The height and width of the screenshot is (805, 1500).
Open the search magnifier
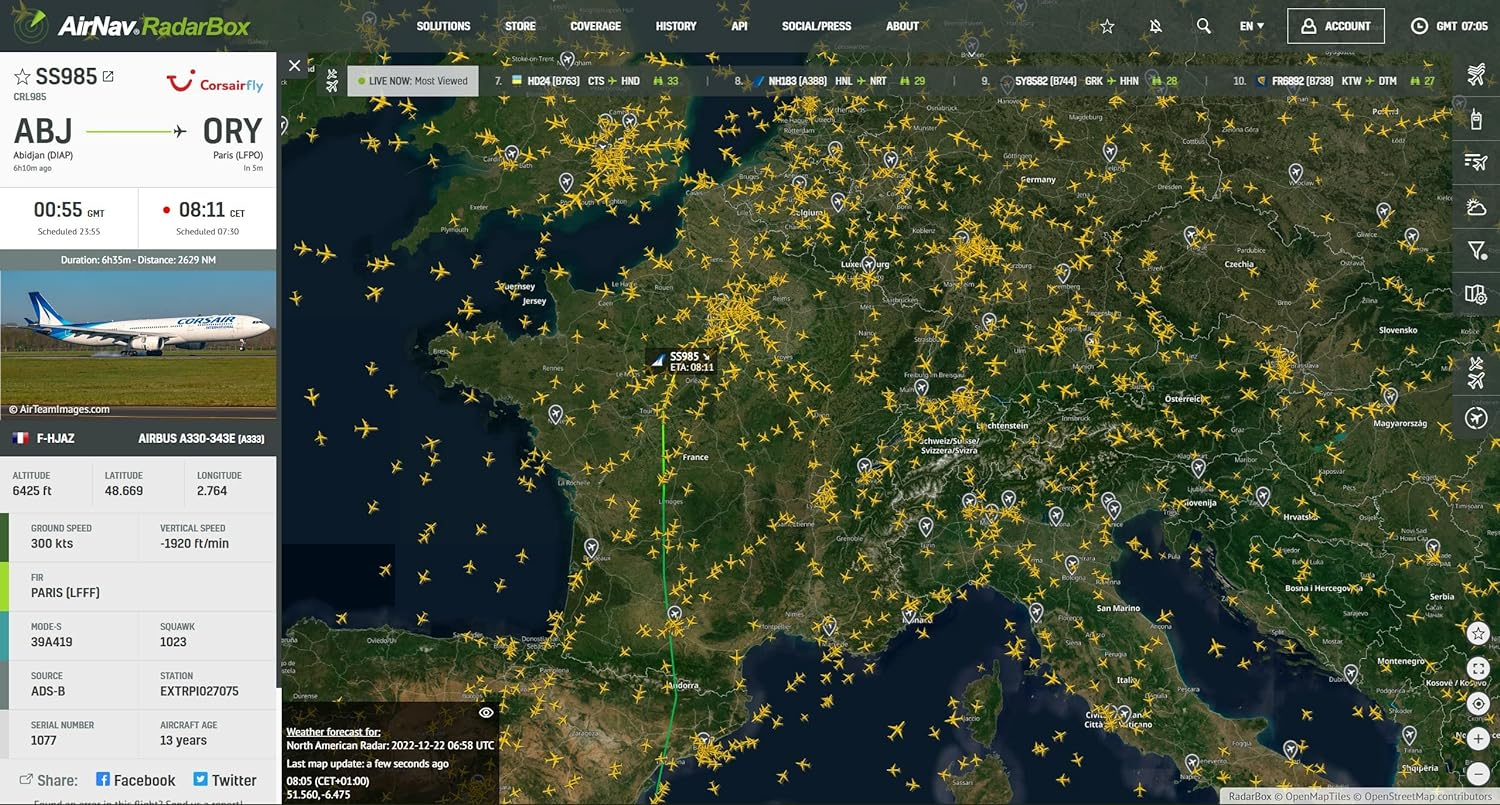point(1203,26)
